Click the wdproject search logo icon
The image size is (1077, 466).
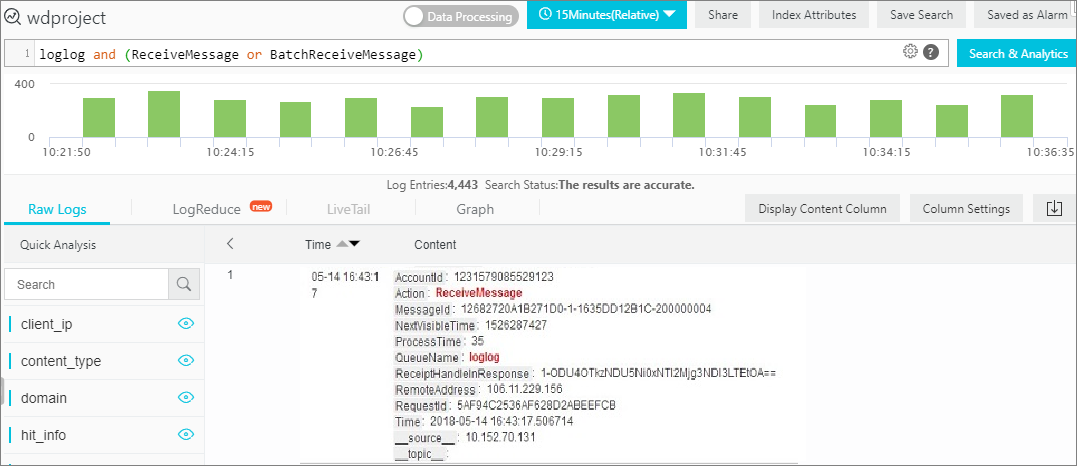pyautogui.click(x=12, y=17)
